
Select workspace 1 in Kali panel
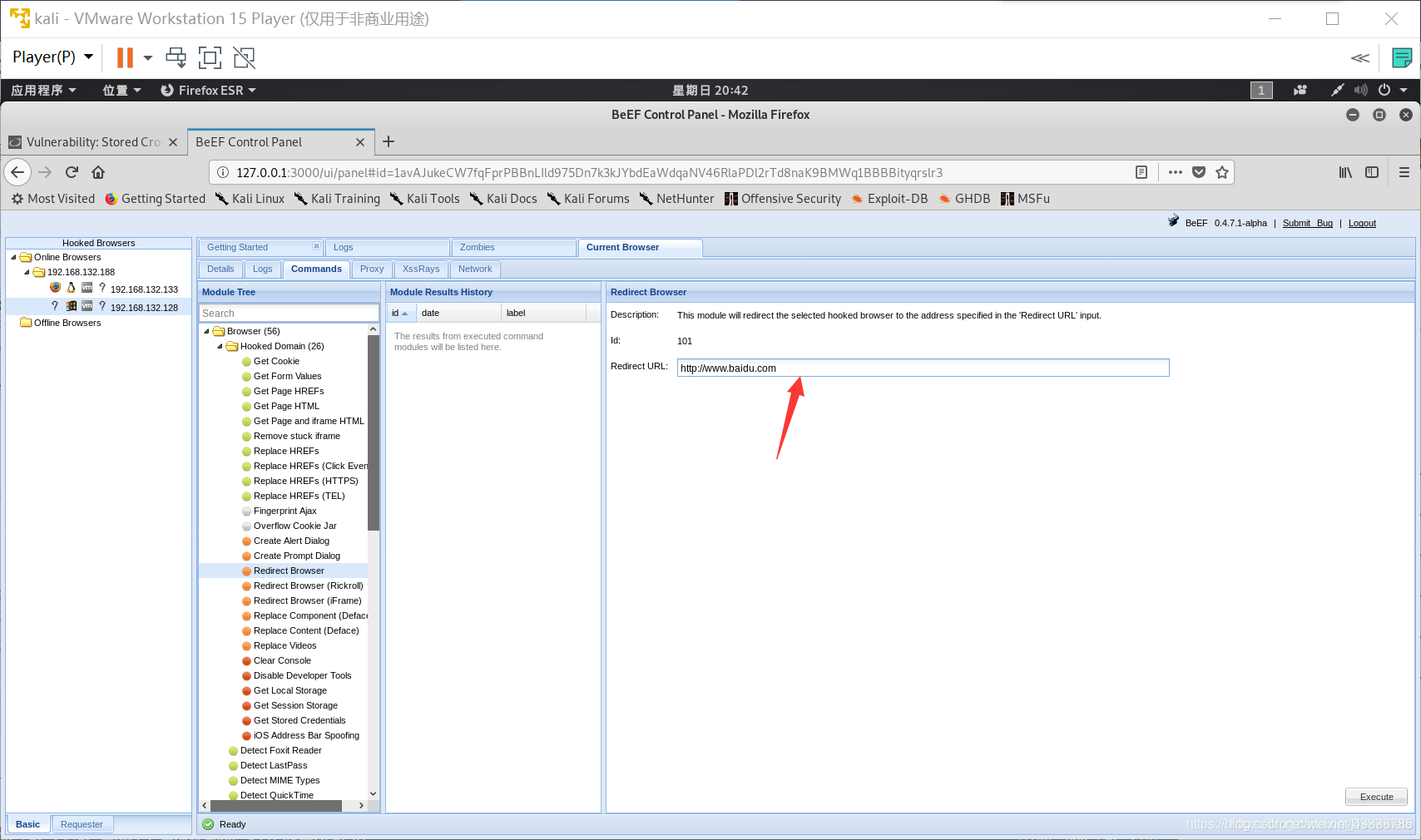1261,90
